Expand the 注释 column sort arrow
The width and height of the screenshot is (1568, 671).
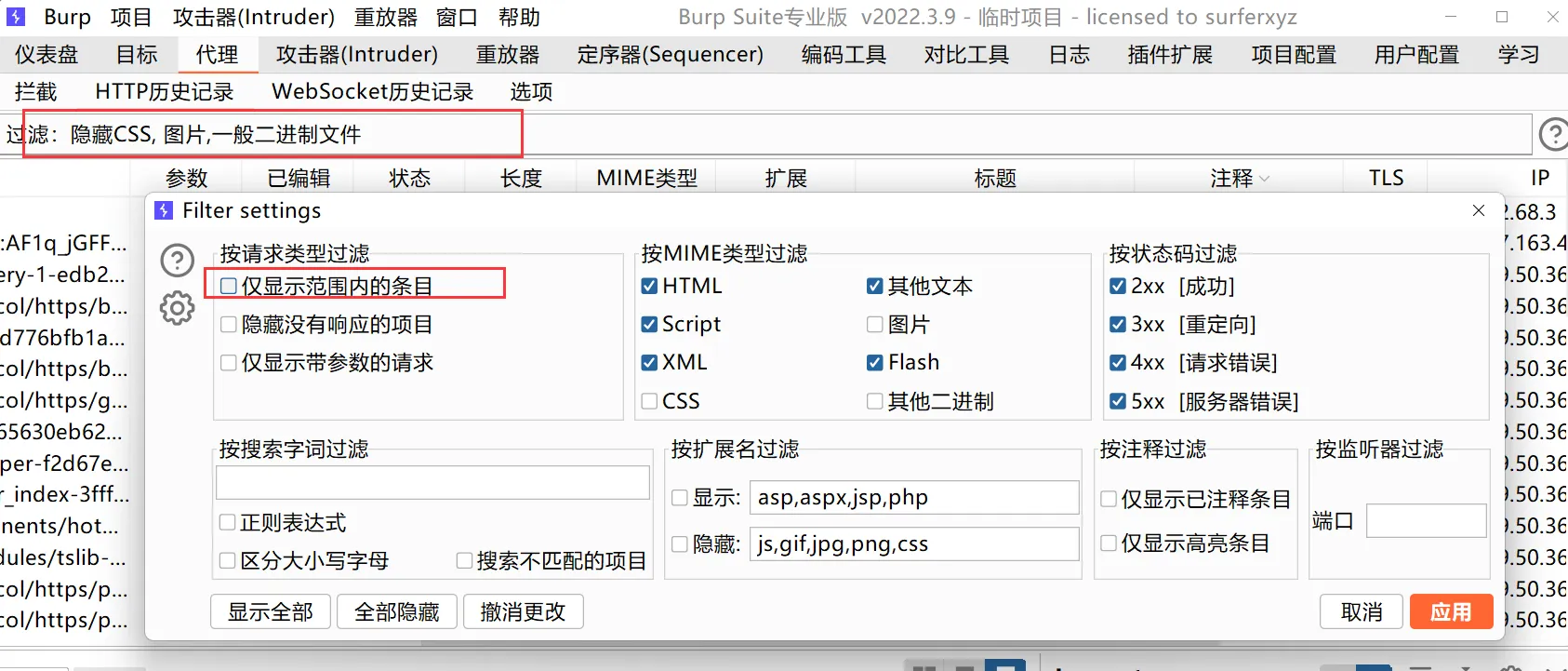(x=1264, y=179)
